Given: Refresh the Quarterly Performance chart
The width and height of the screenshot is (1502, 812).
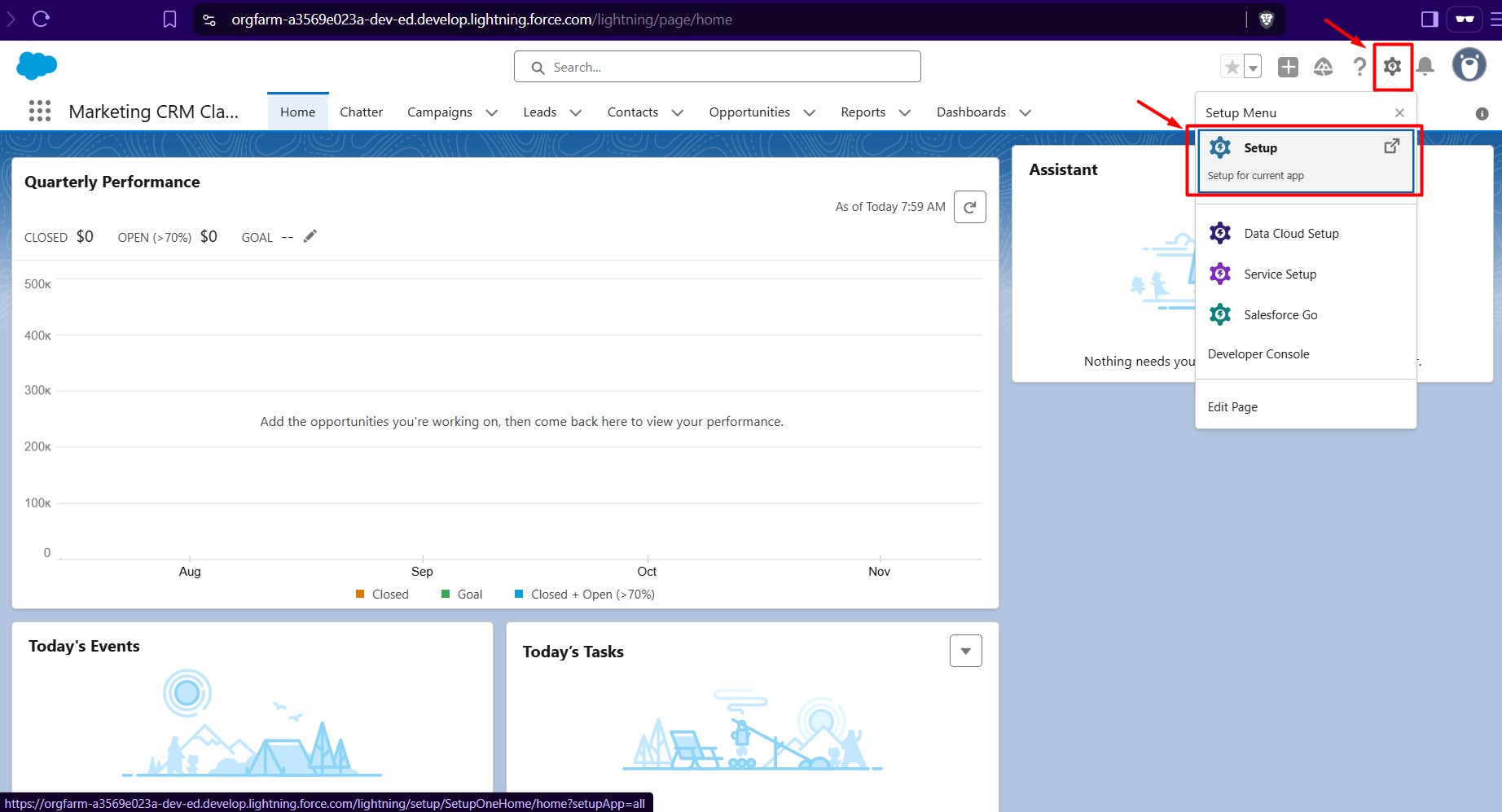Looking at the screenshot, I should point(969,207).
